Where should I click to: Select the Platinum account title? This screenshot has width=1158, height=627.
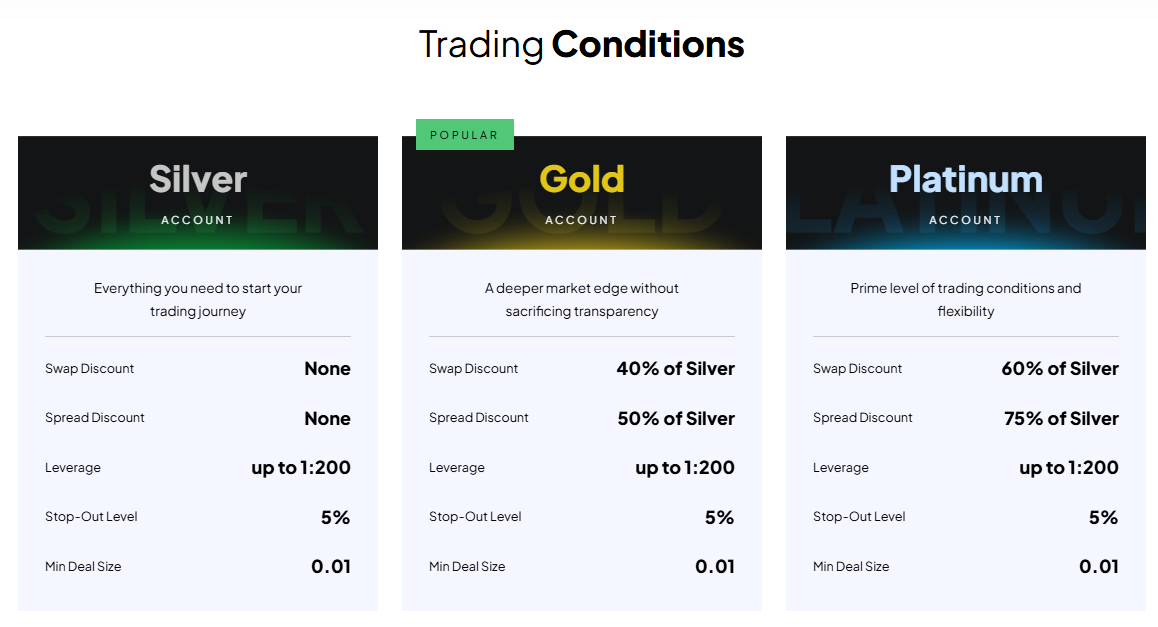pos(965,180)
